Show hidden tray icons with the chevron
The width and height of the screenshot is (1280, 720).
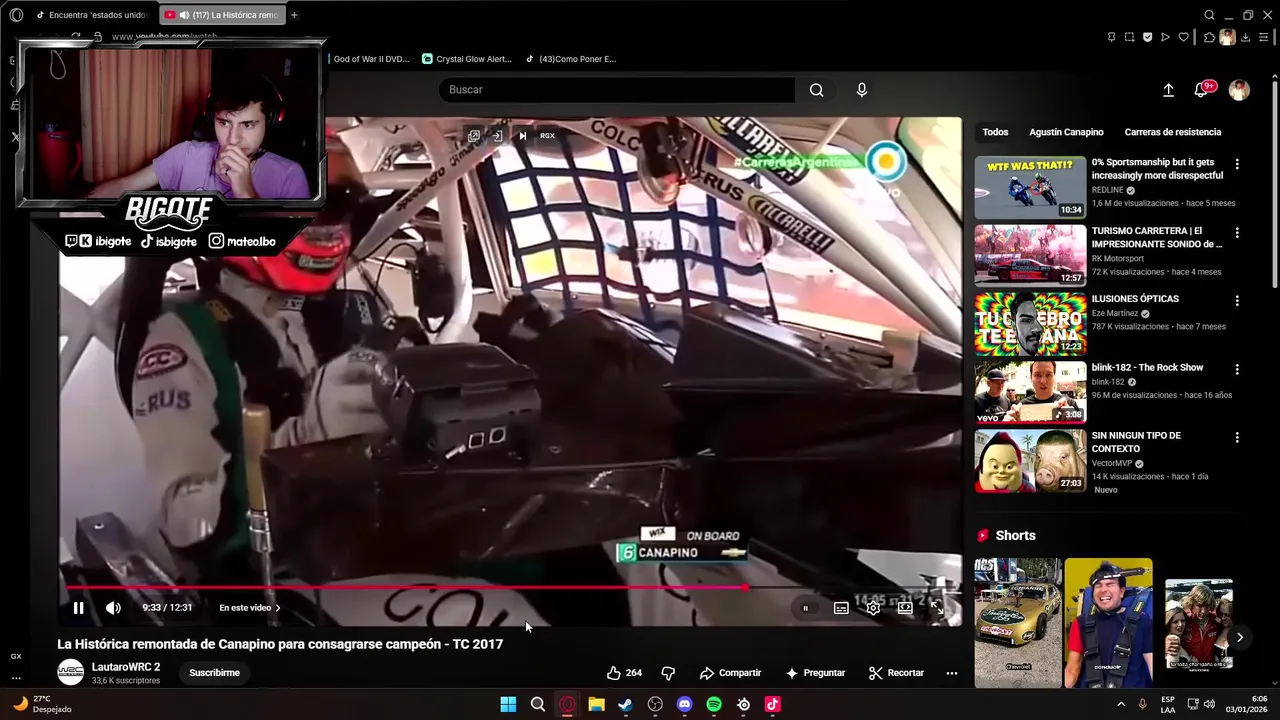click(1119, 704)
